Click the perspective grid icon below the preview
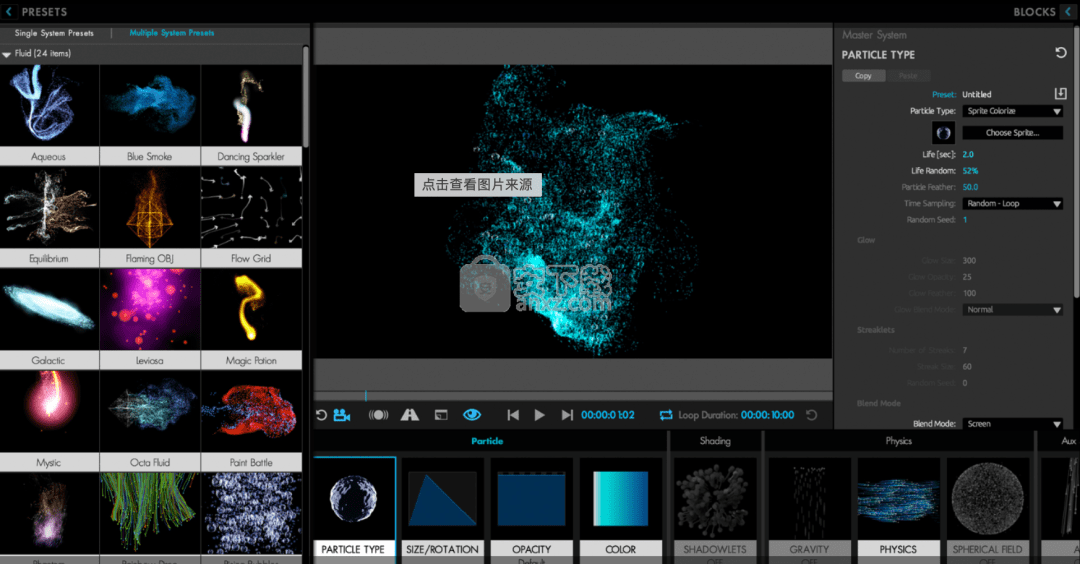This screenshot has height=564, width=1080. click(409, 415)
